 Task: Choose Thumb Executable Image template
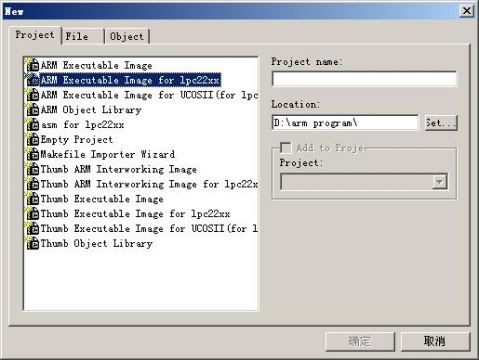pyautogui.click(x=102, y=199)
